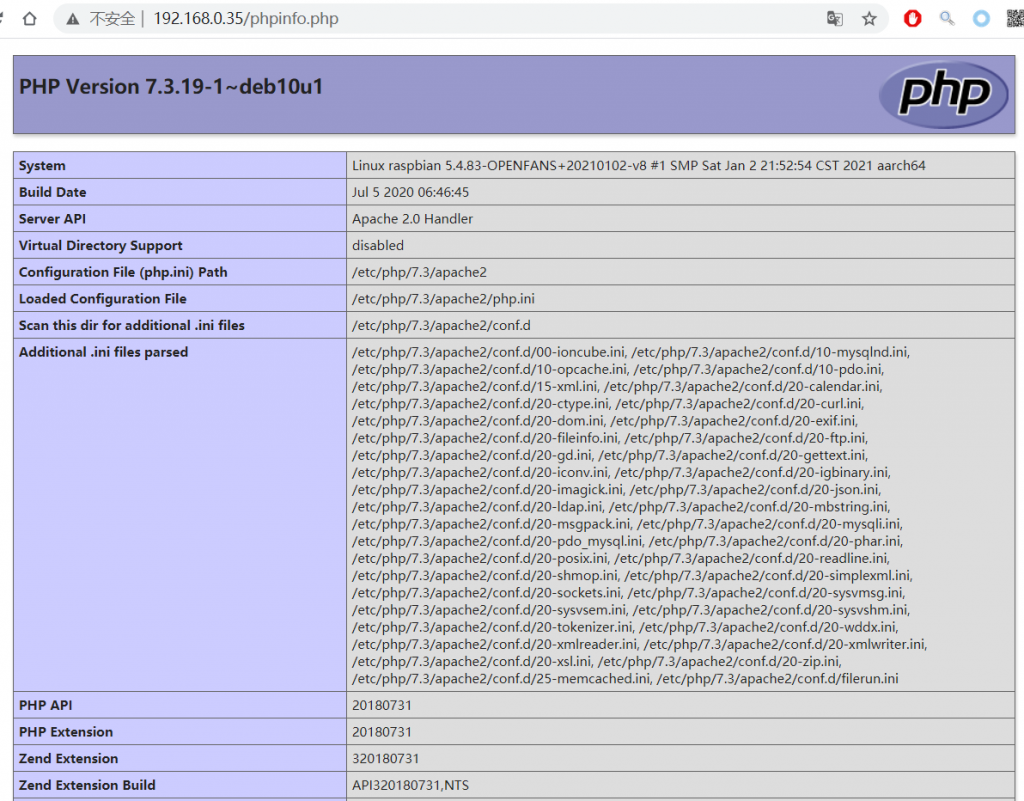Click the translate page icon

click(835, 18)
